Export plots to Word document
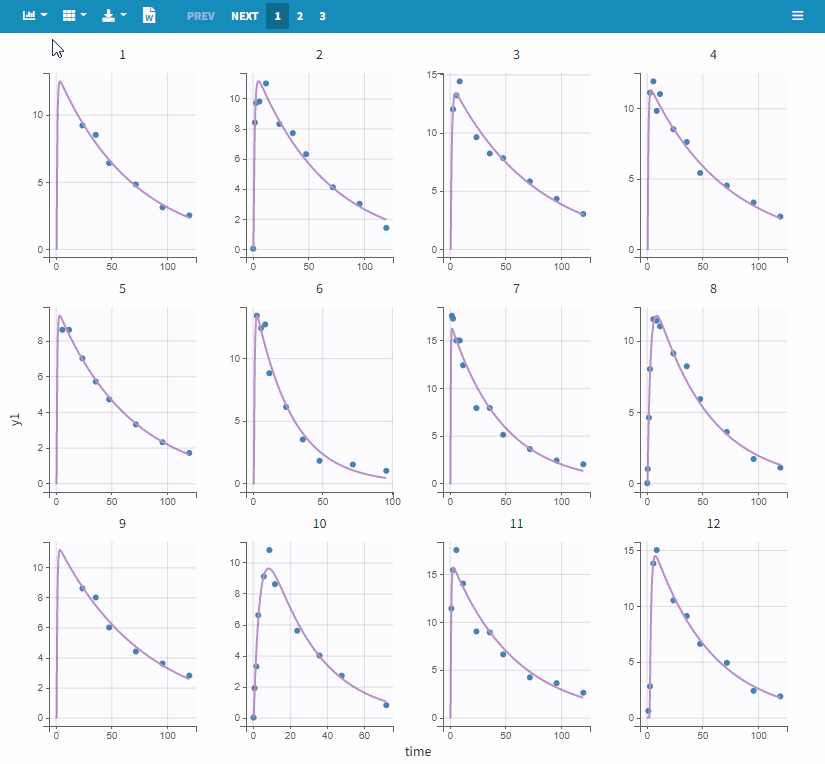The image size is (825, 764). click(149, 16)
